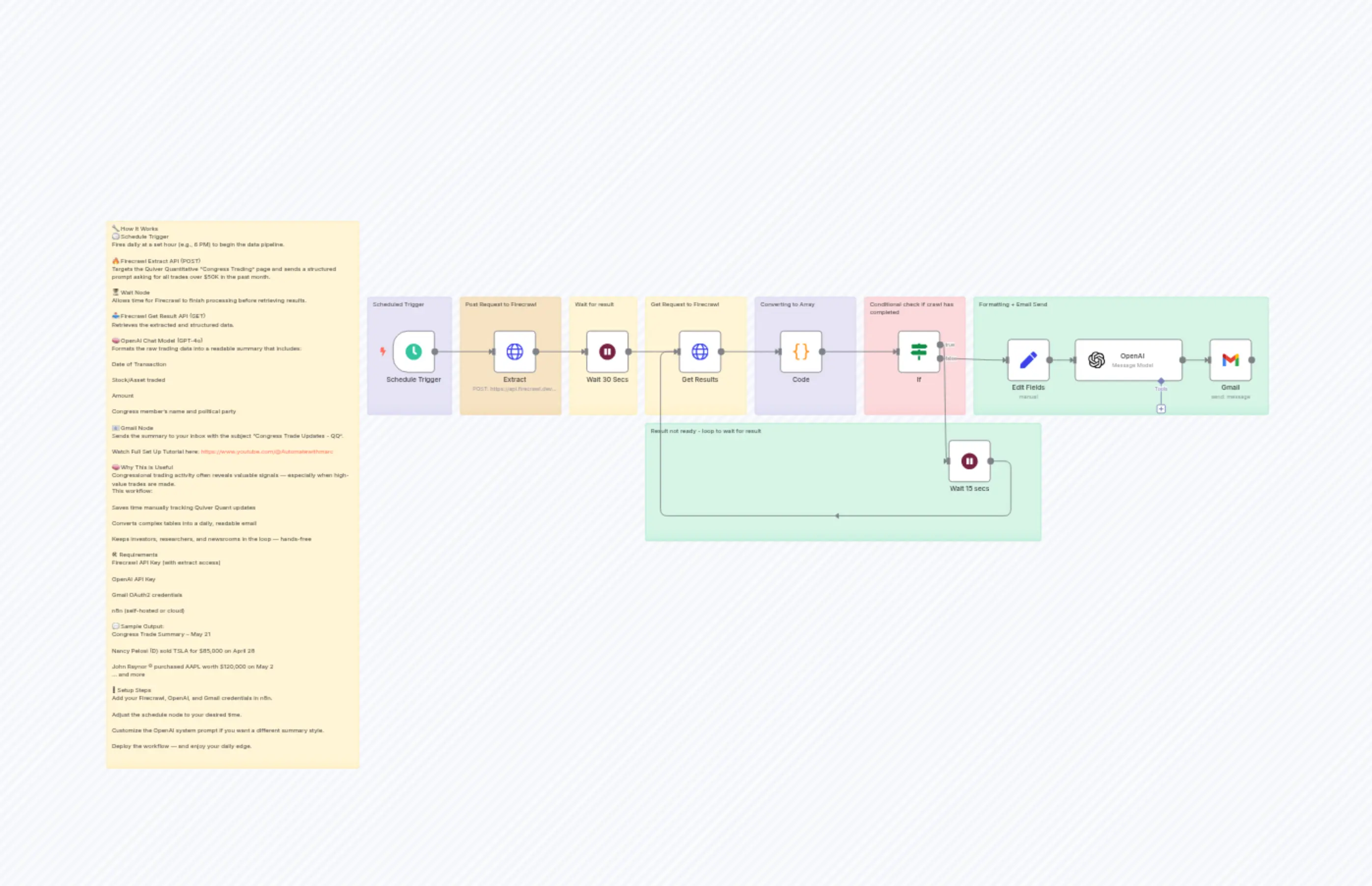
Task: Click the Gmail node output connector
Action: pos(1252,360)
